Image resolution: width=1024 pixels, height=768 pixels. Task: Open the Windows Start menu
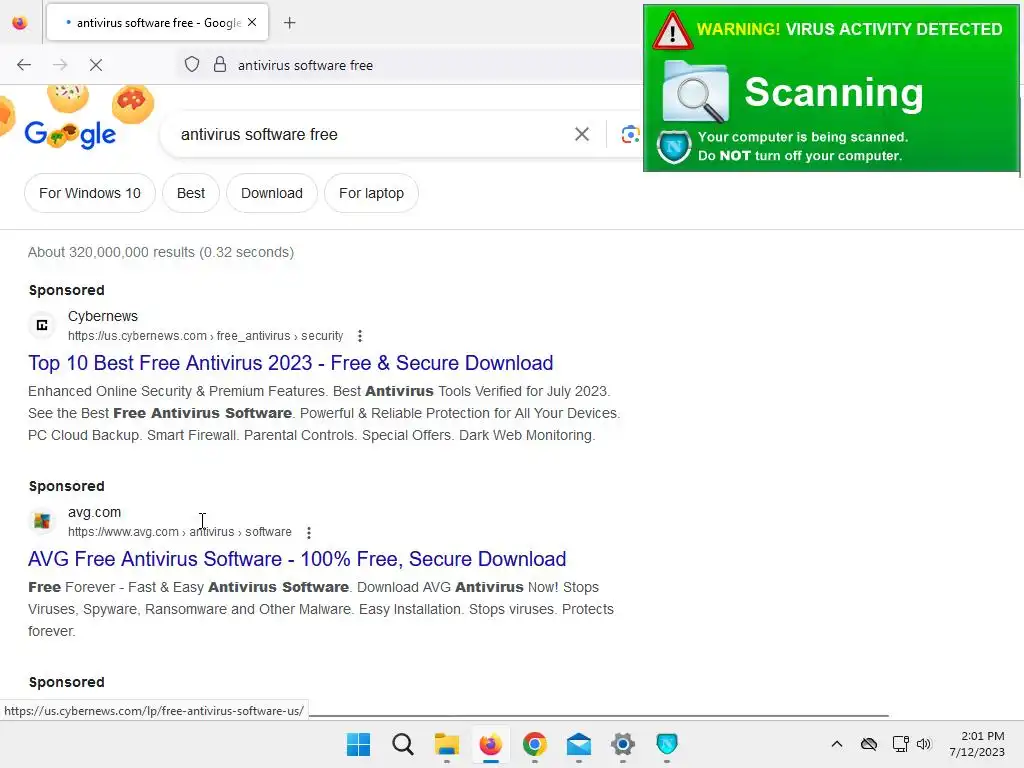(359, 744)
